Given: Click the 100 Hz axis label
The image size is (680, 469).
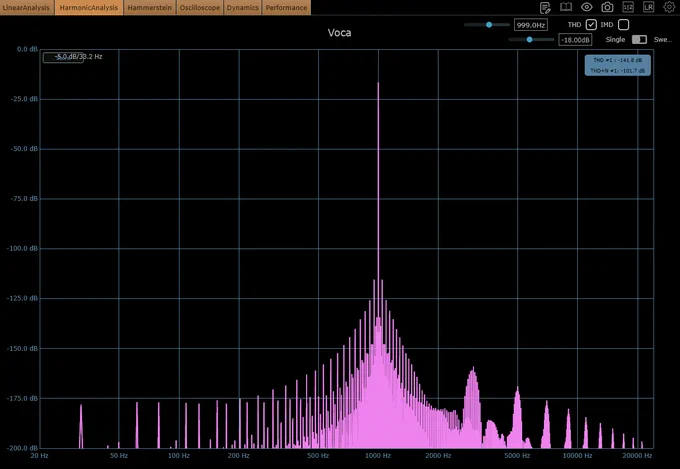Looking at the screenshot, I should click(179, 456).
